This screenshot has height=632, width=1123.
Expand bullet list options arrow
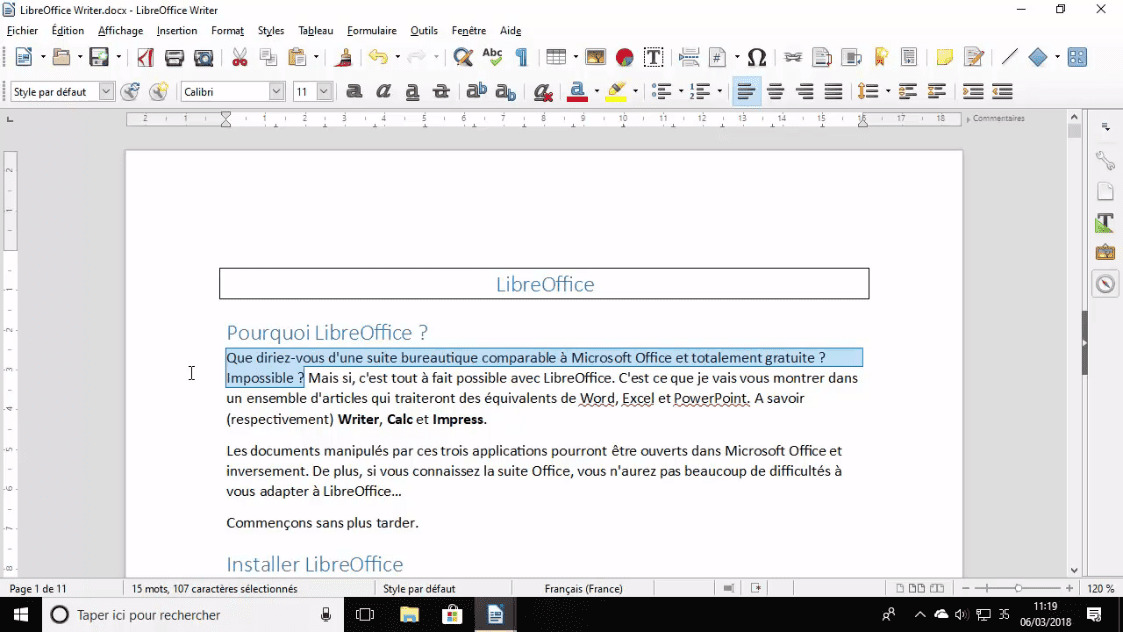[680, 92]
